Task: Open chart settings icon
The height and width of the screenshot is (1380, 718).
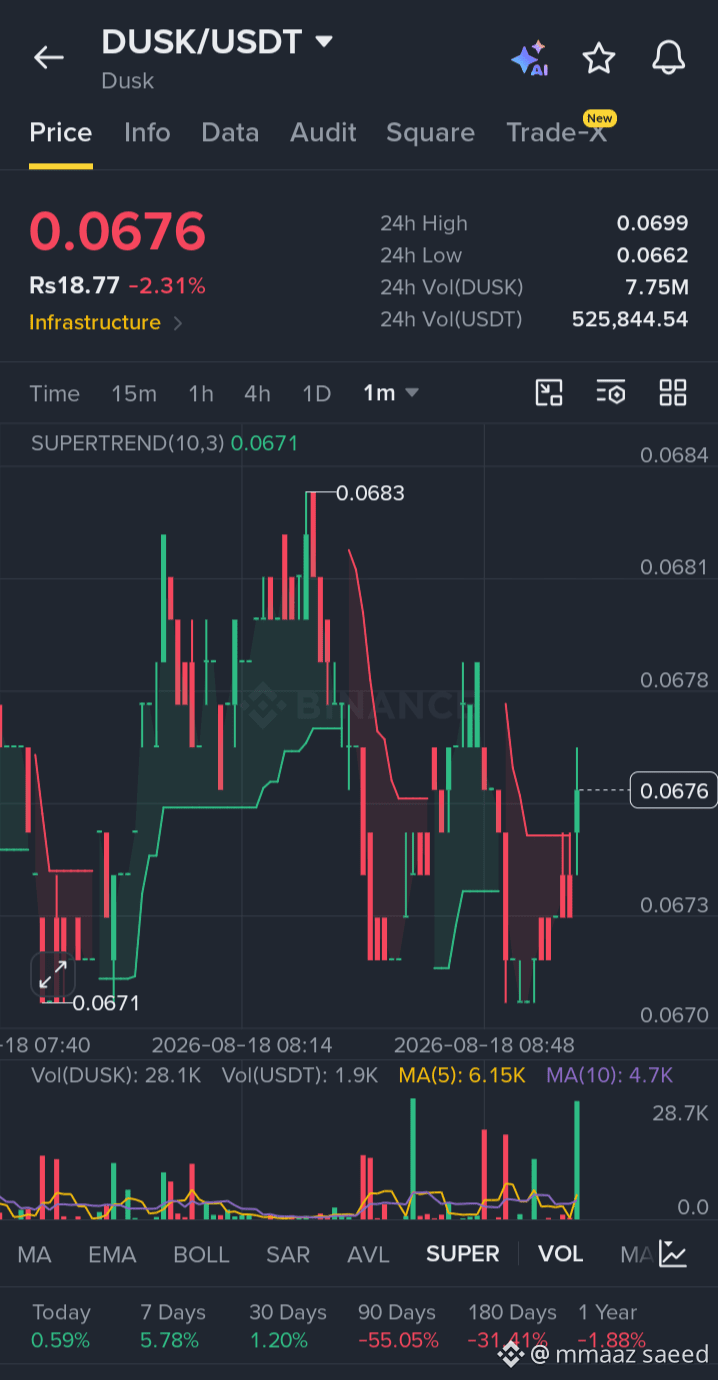Action: pos(610,393)
